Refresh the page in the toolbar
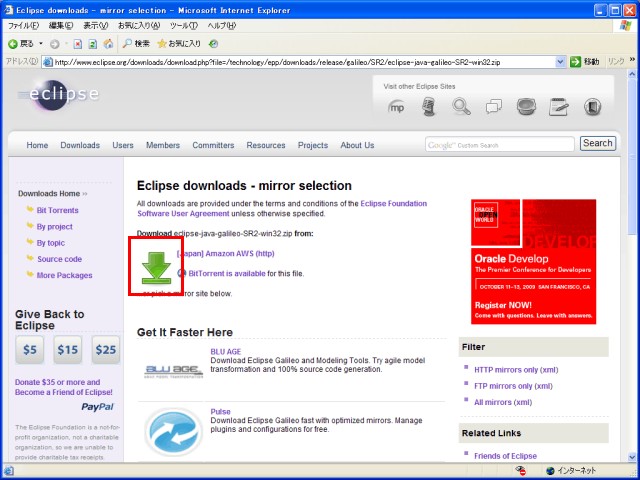 tap(93, 44)
